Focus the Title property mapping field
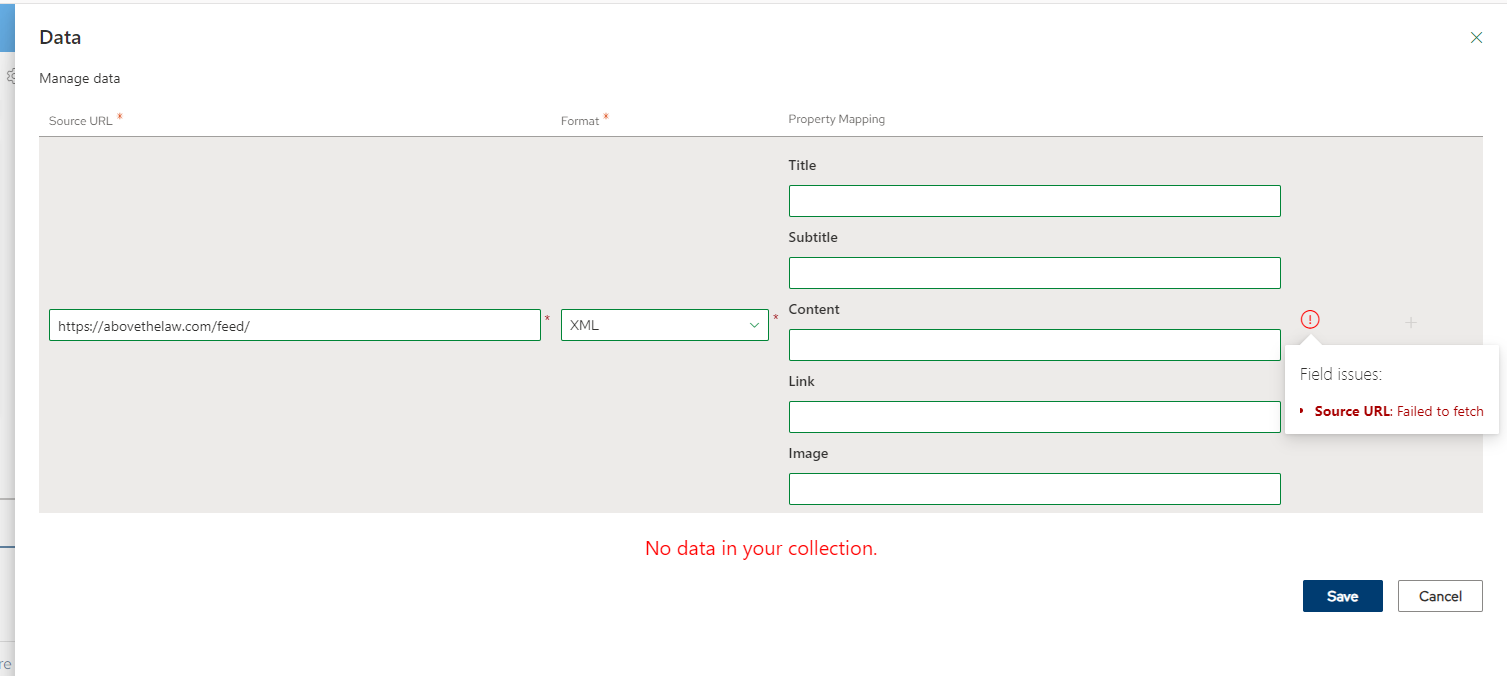The image size is (1507, 676). click(x=1034, y=201)
